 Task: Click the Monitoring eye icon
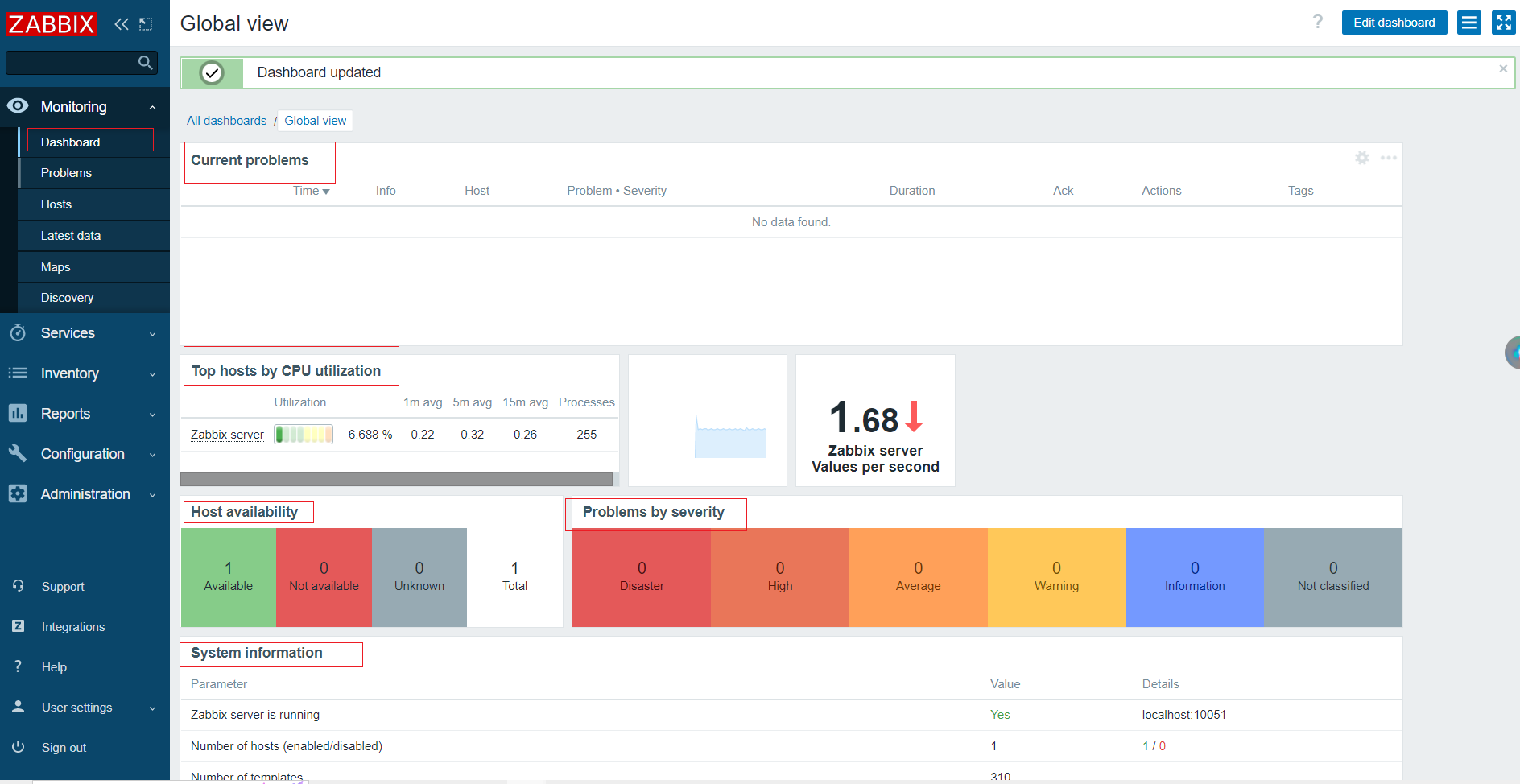click(x=18, y=106)
